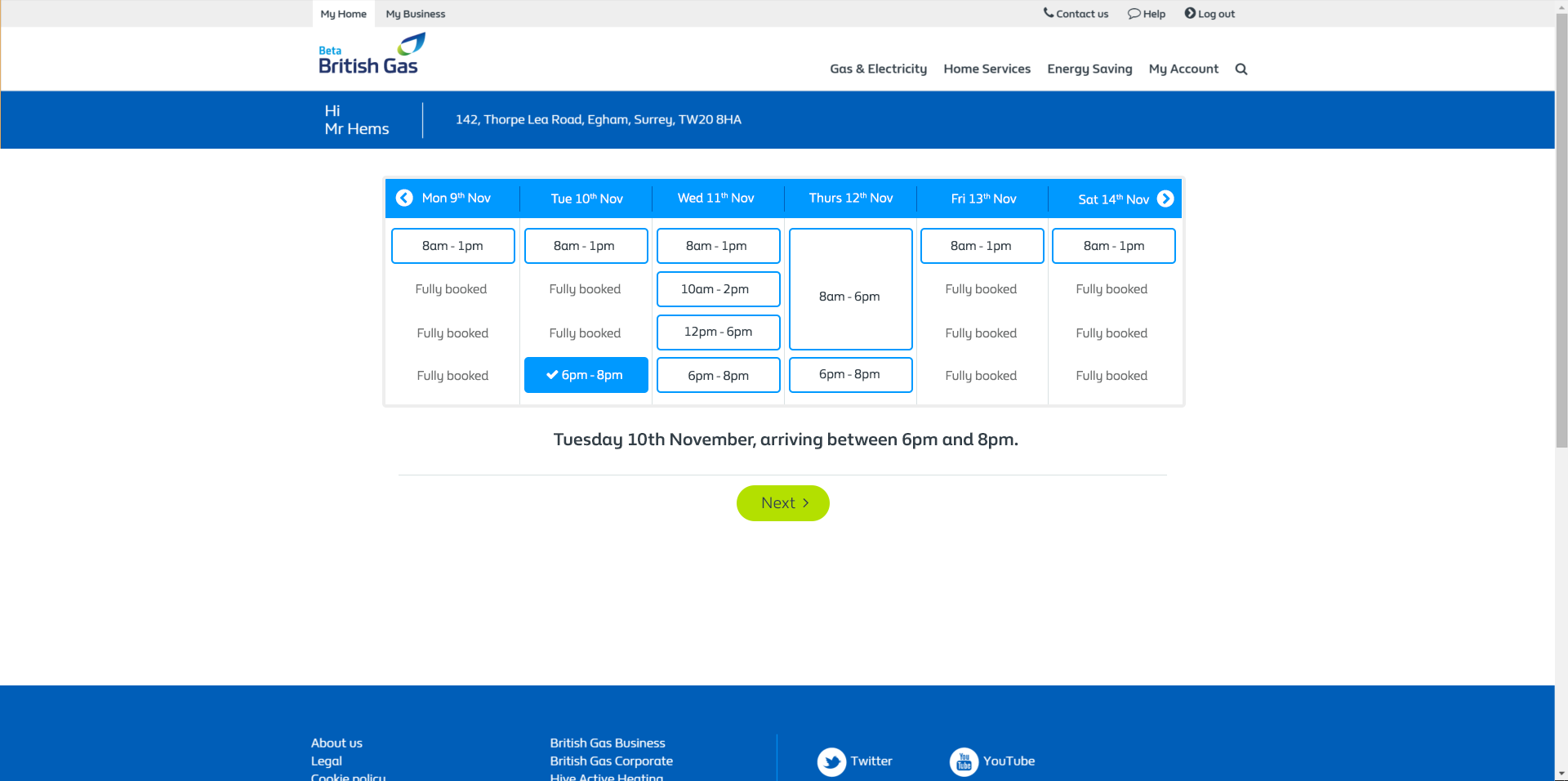This screenshot has width=1568, height=781.
Task: Show next week with the right chevron
Action: (1165, 199)
